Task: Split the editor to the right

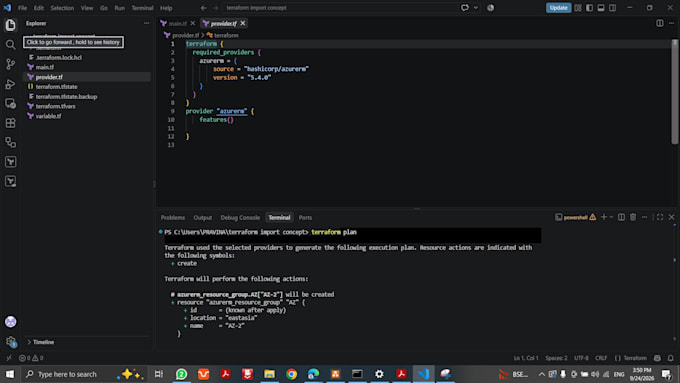Action: (x=660, y=23)
